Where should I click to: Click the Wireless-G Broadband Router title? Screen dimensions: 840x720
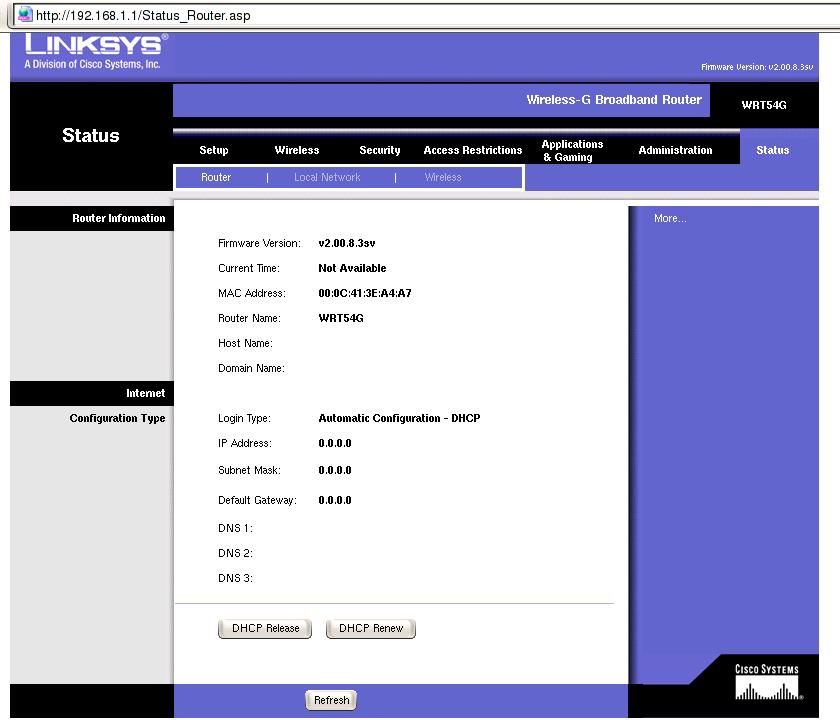point(614,100)
